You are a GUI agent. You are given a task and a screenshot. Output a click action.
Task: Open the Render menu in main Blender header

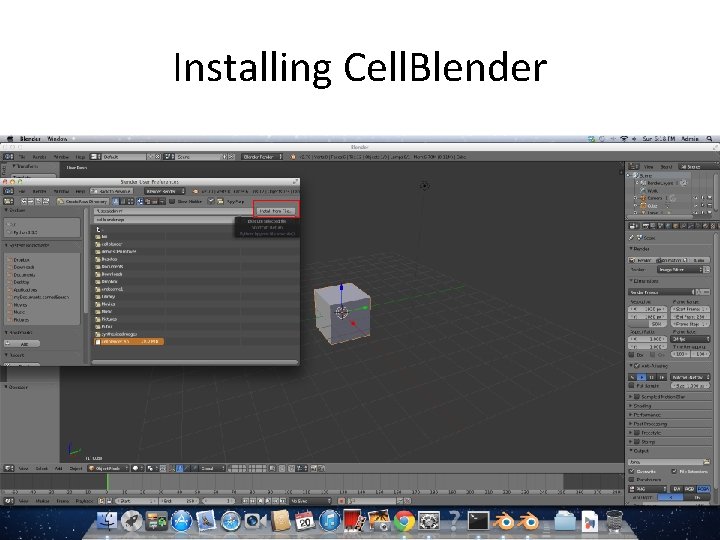point(39,157)
